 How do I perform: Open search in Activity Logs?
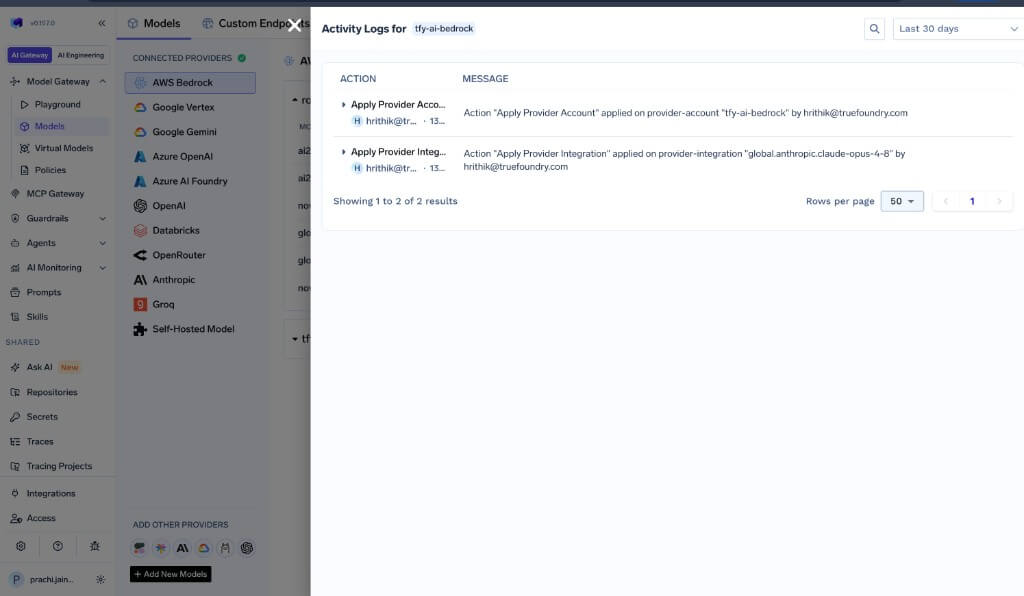point(874,29)
